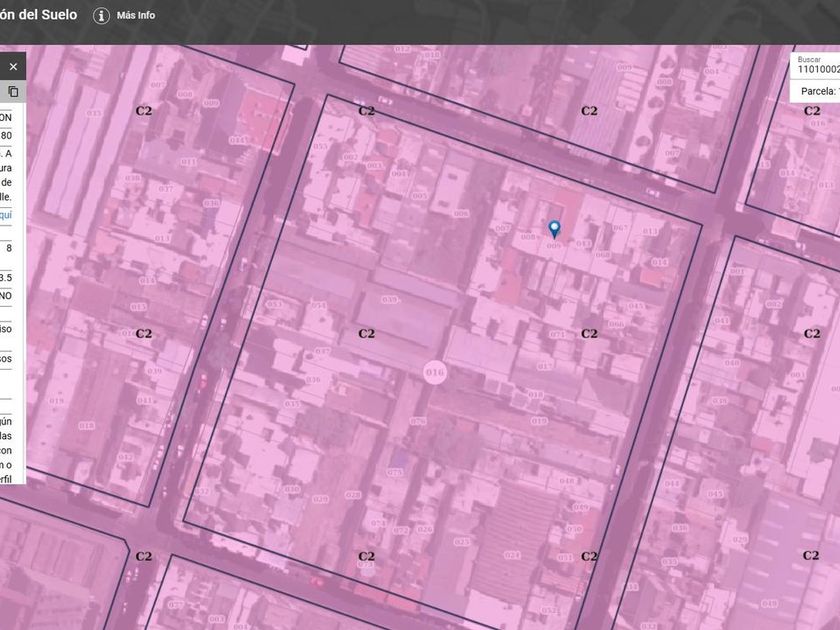Select parcel 017 in the center block
The image size is (840, 630).
(x=544, y=366)
